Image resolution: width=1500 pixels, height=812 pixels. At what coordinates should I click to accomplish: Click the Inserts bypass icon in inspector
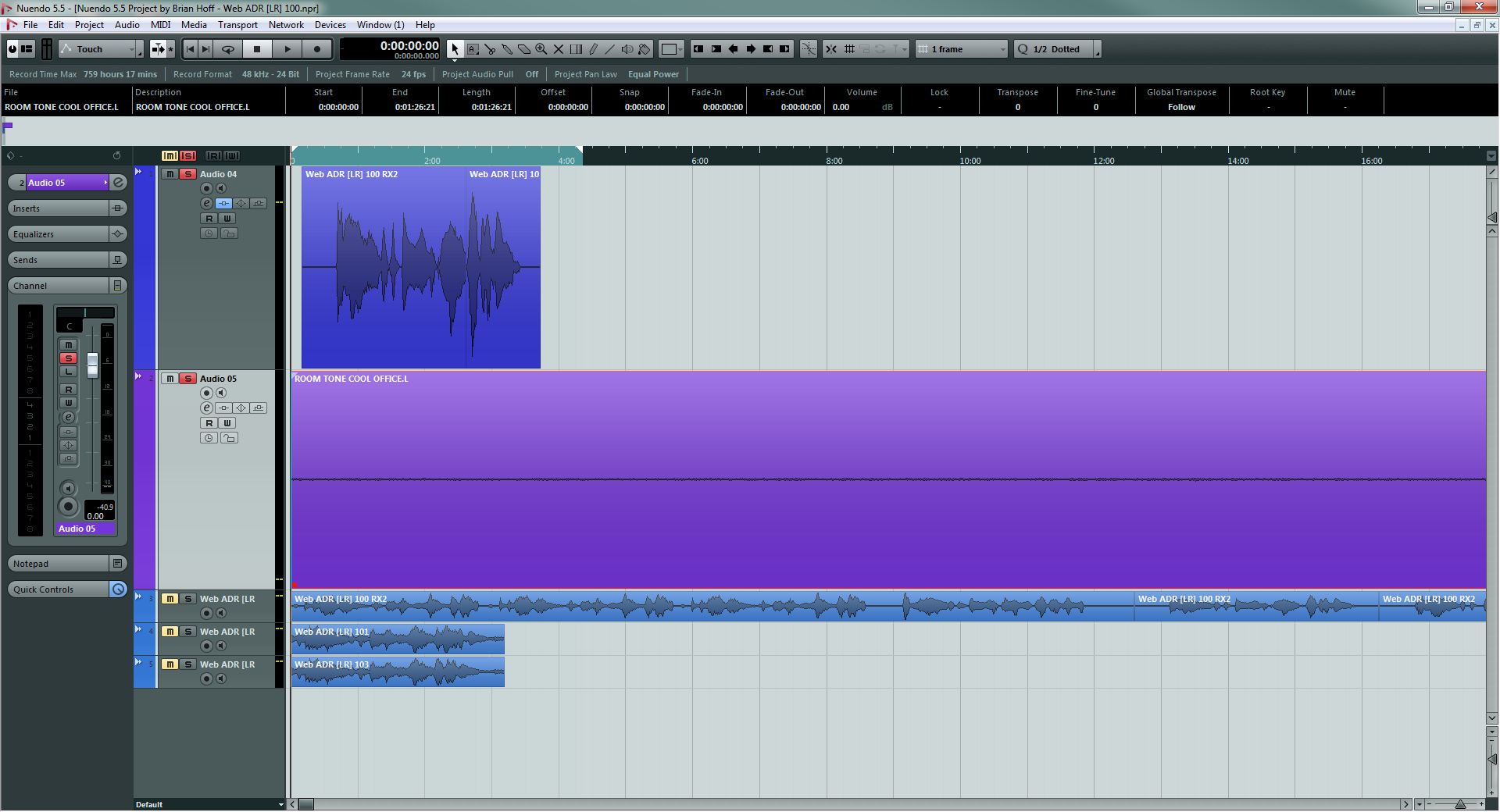118,208
